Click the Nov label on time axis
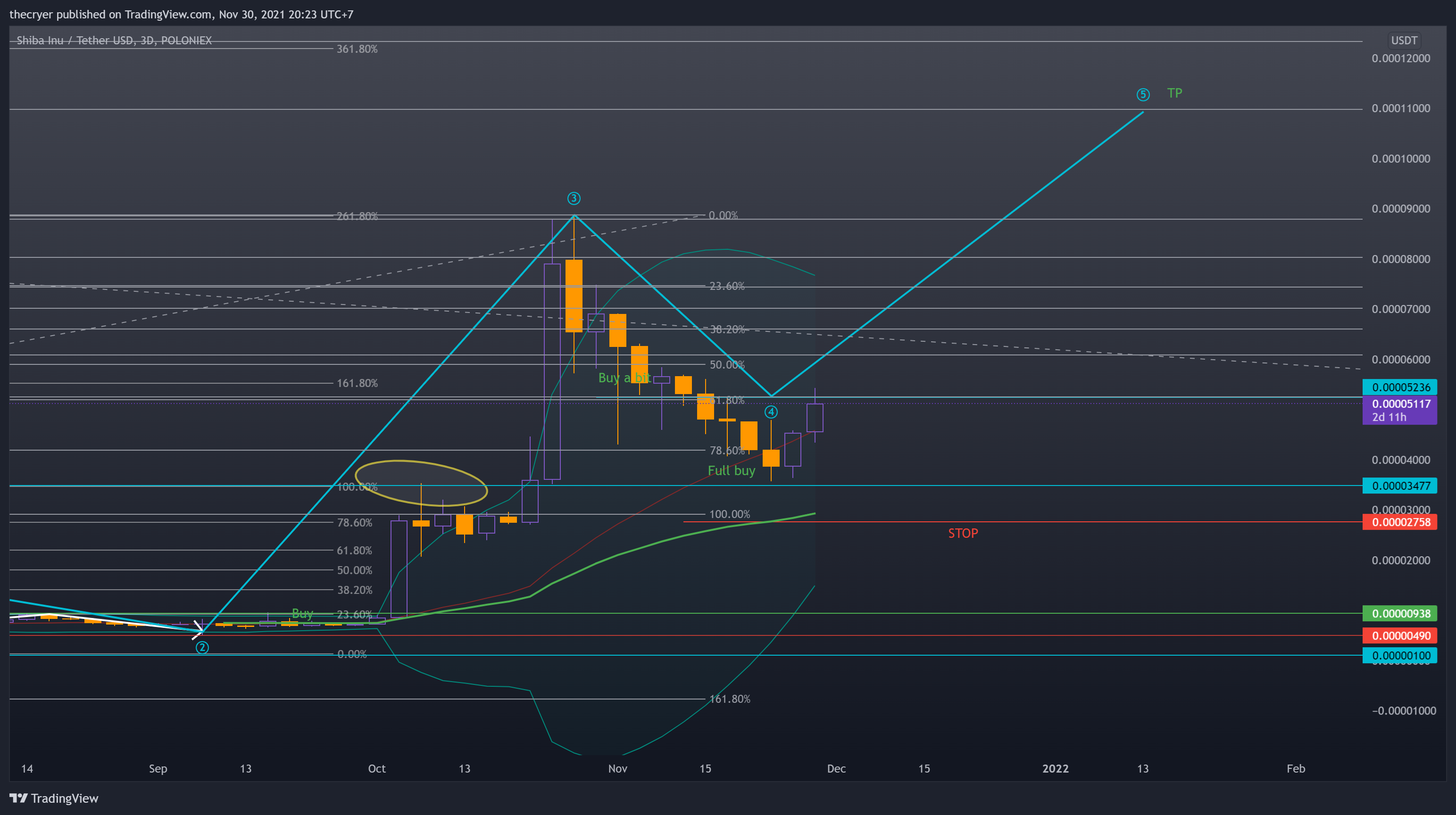Screen dimensions: 1456x815 [617, 768]
